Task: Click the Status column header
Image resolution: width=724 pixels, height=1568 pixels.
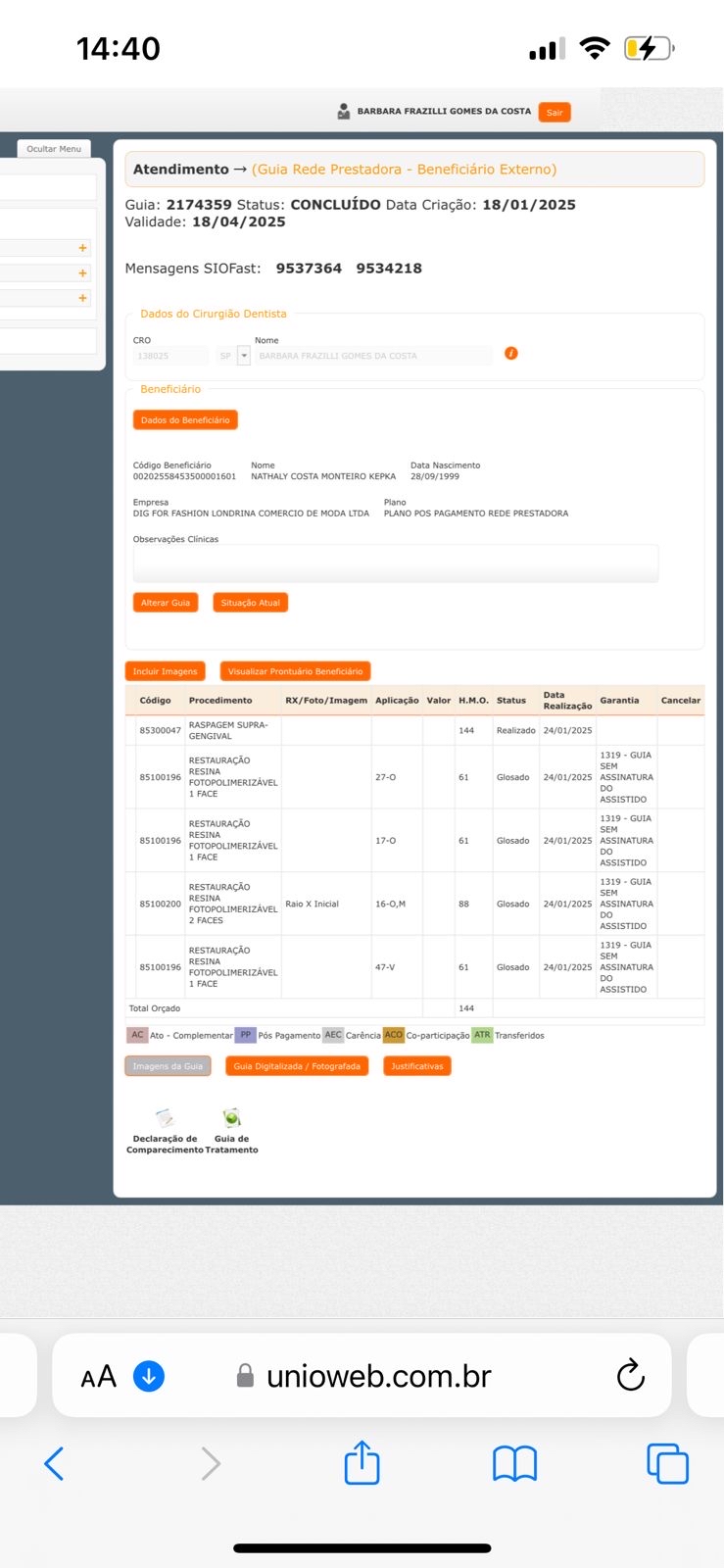Action: 511,701
